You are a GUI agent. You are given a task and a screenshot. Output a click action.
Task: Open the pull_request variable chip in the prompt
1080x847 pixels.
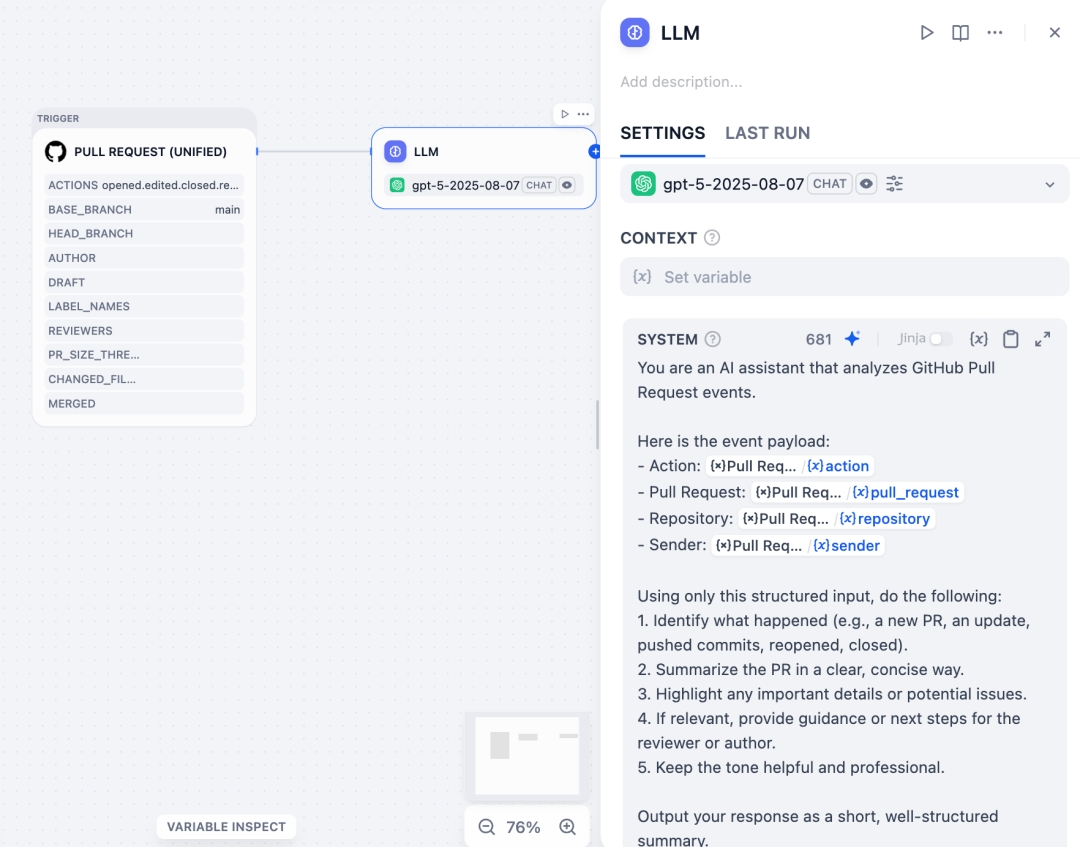coord(905,492)
